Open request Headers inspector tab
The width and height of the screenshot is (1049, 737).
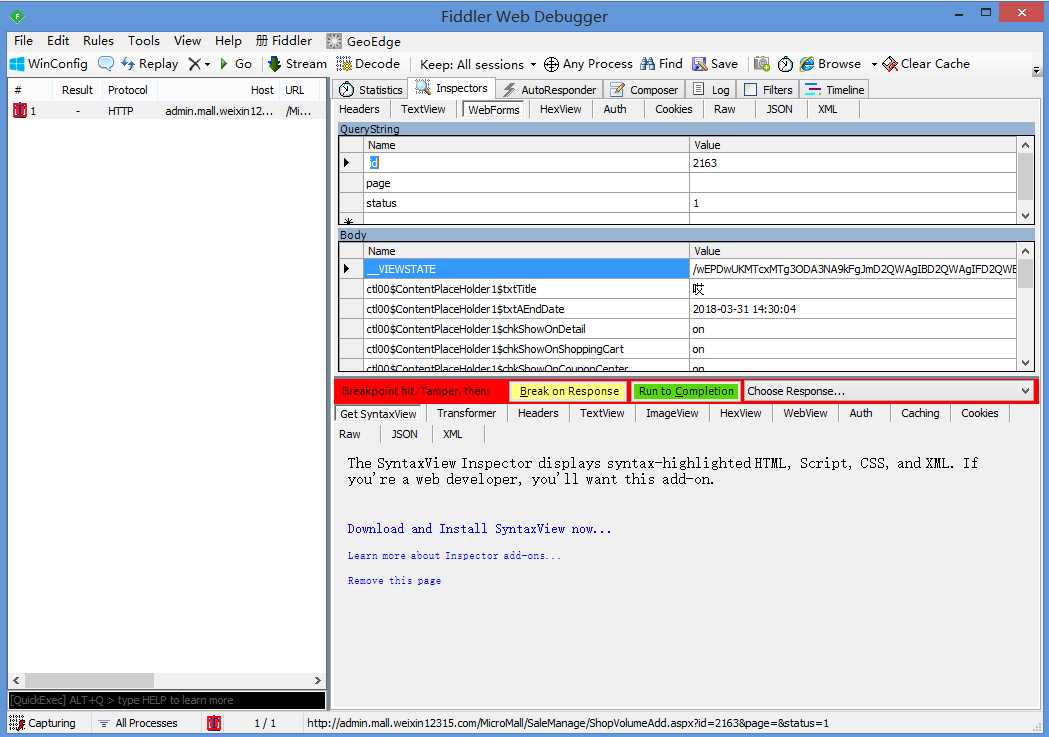(x=359, y=109)
